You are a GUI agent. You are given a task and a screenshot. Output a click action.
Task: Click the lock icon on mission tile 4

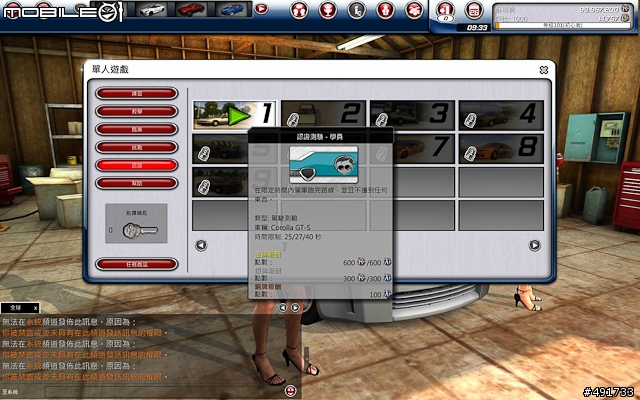coord(470,120)
